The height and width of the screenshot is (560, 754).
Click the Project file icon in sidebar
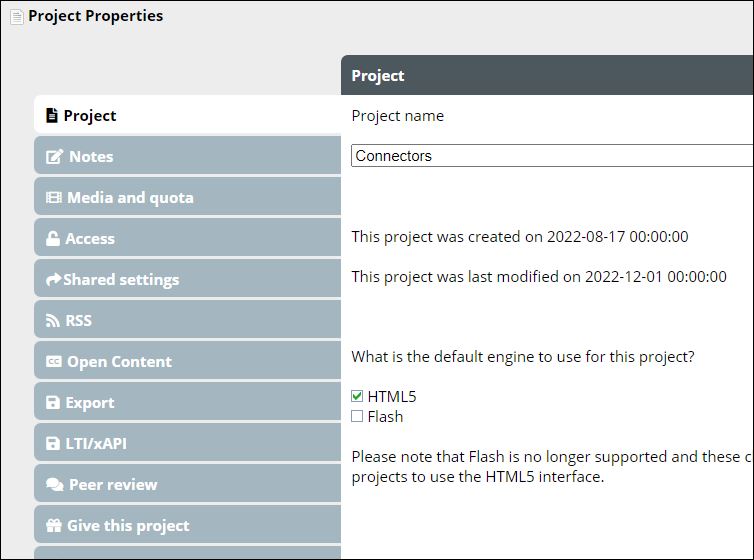coord(52,116)
